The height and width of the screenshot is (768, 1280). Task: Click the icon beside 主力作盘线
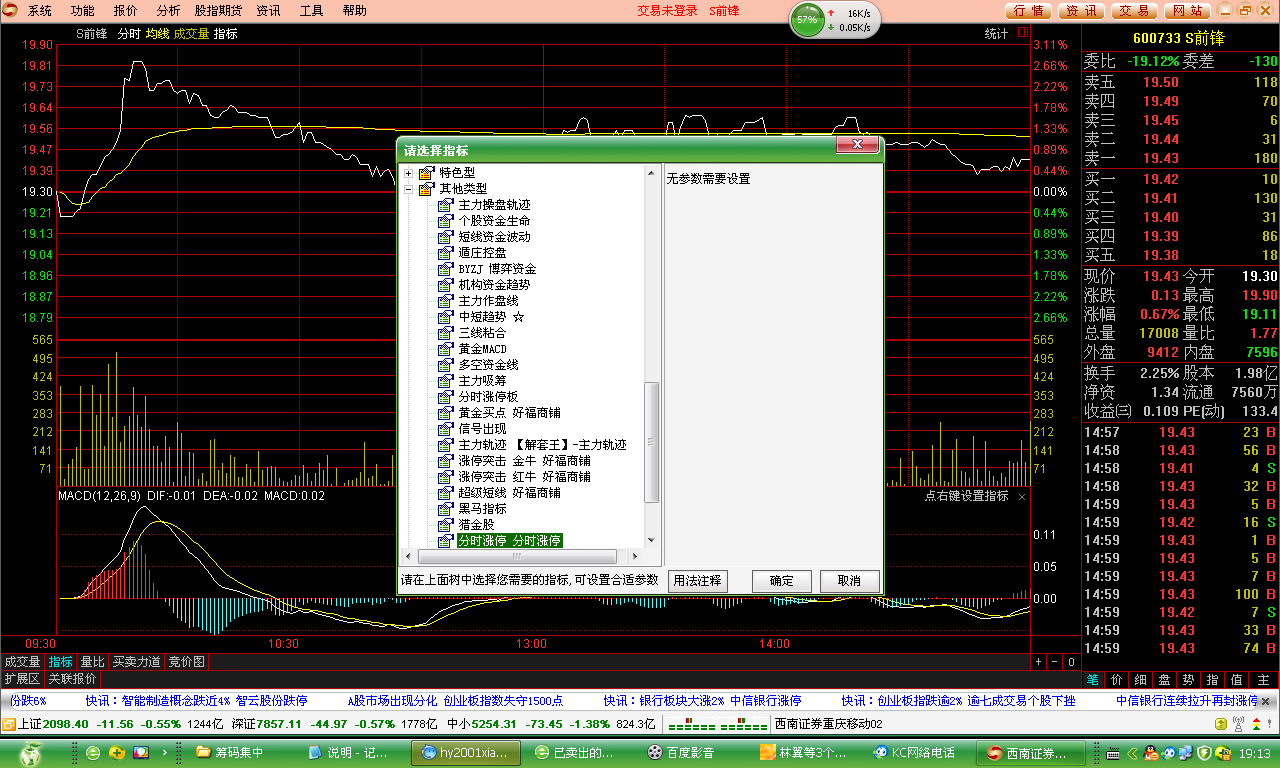pyautogui.click(x=446, y=301)
